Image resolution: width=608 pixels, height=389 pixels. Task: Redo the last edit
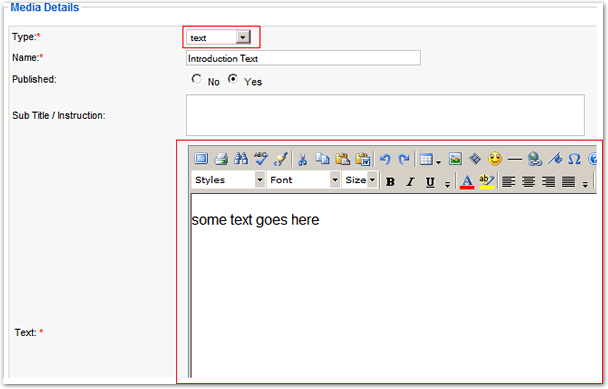(404, 159)
